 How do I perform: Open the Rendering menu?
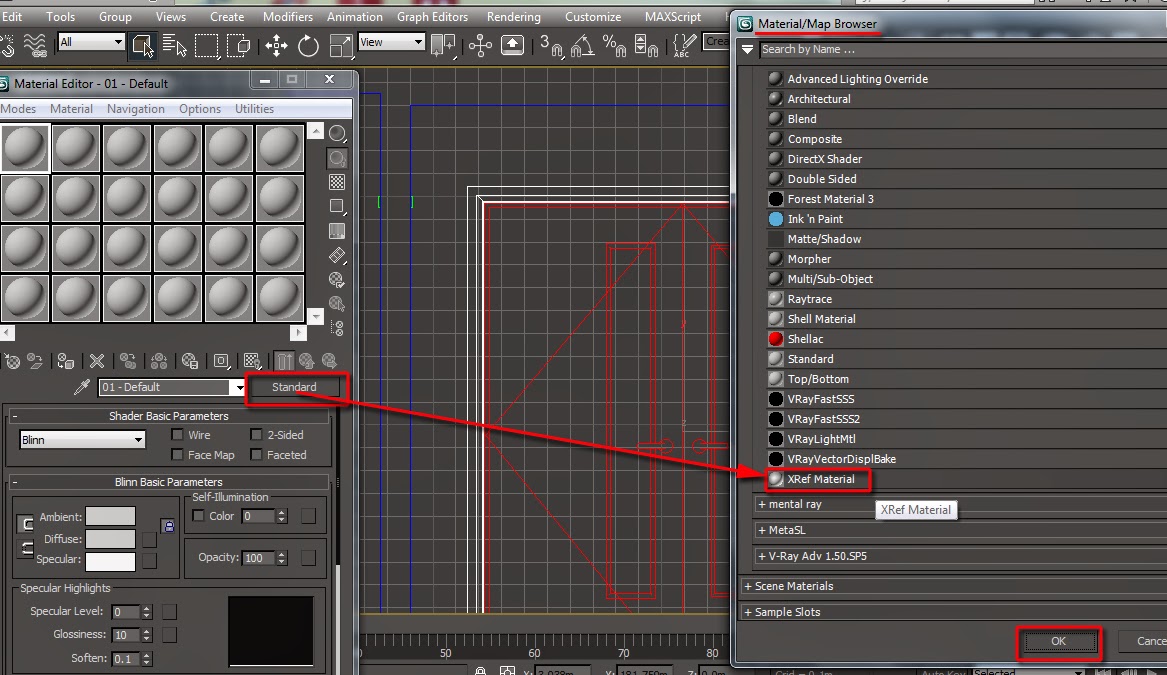click(x=514, y=16)
